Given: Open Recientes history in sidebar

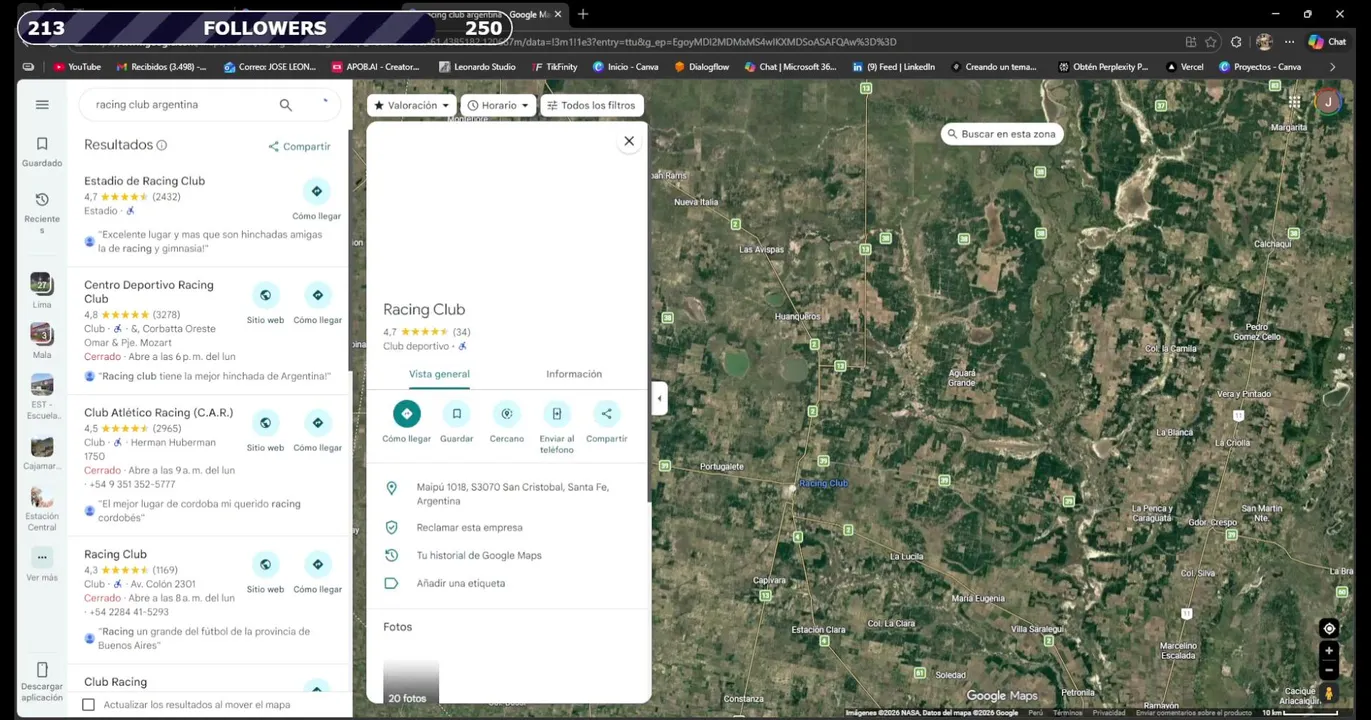Looking at the screenshot, I should pyautogui.click(x=42, y=213).
